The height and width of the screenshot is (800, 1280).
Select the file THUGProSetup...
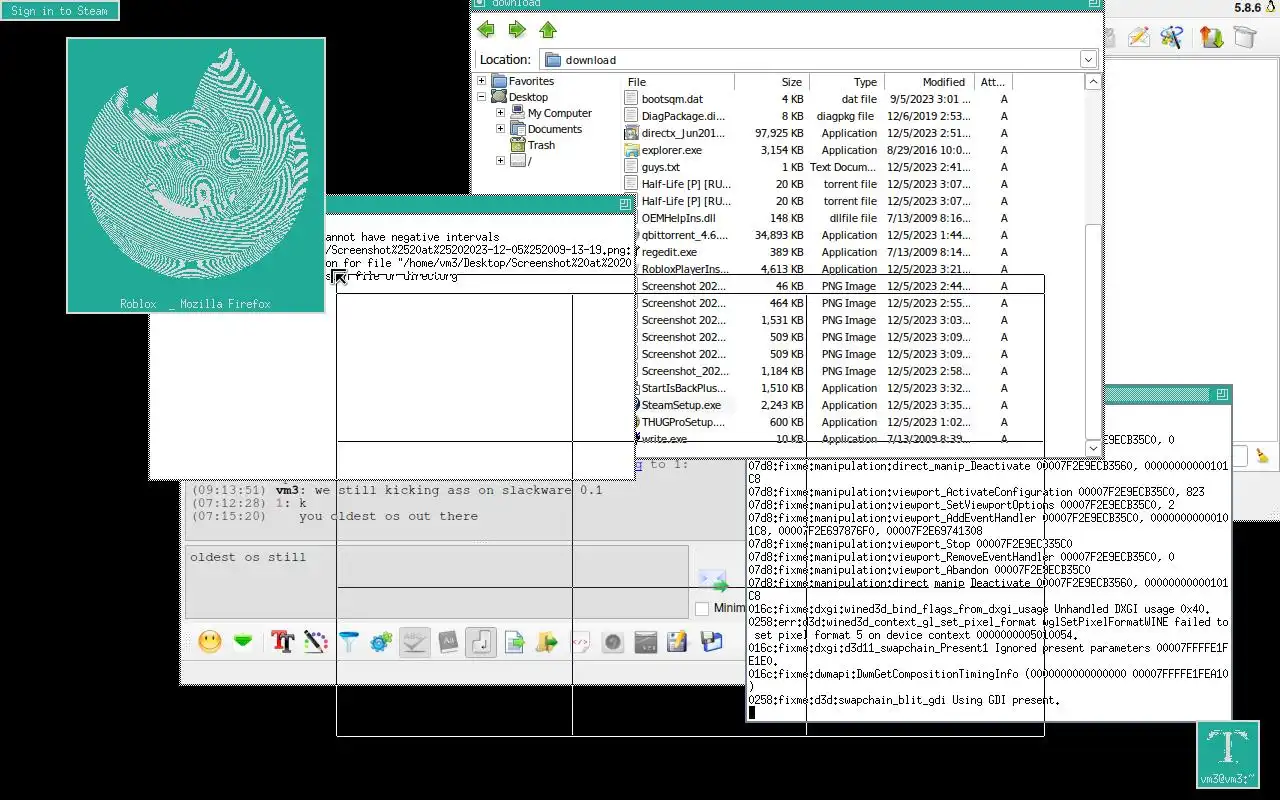pos(684,422)
